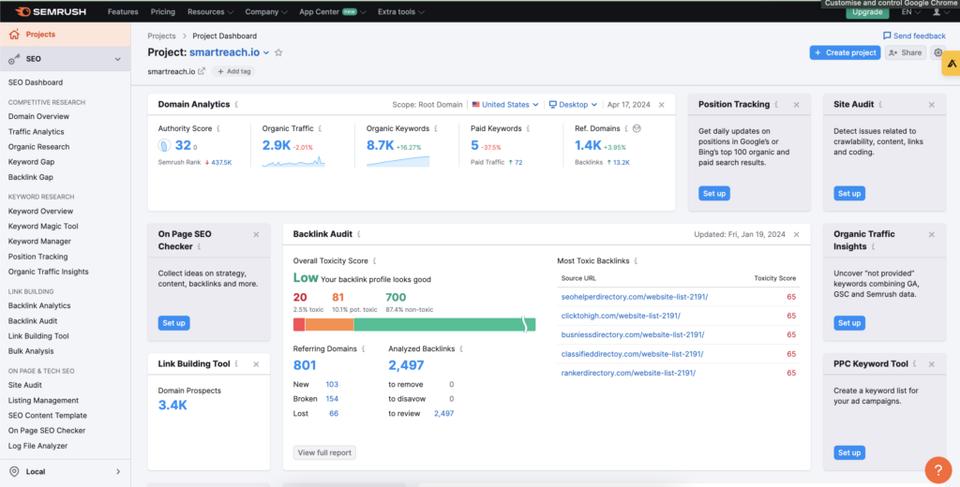960x487 pixels.
Task: Close the PPC Keyword Tool widget
Action: 931,364
